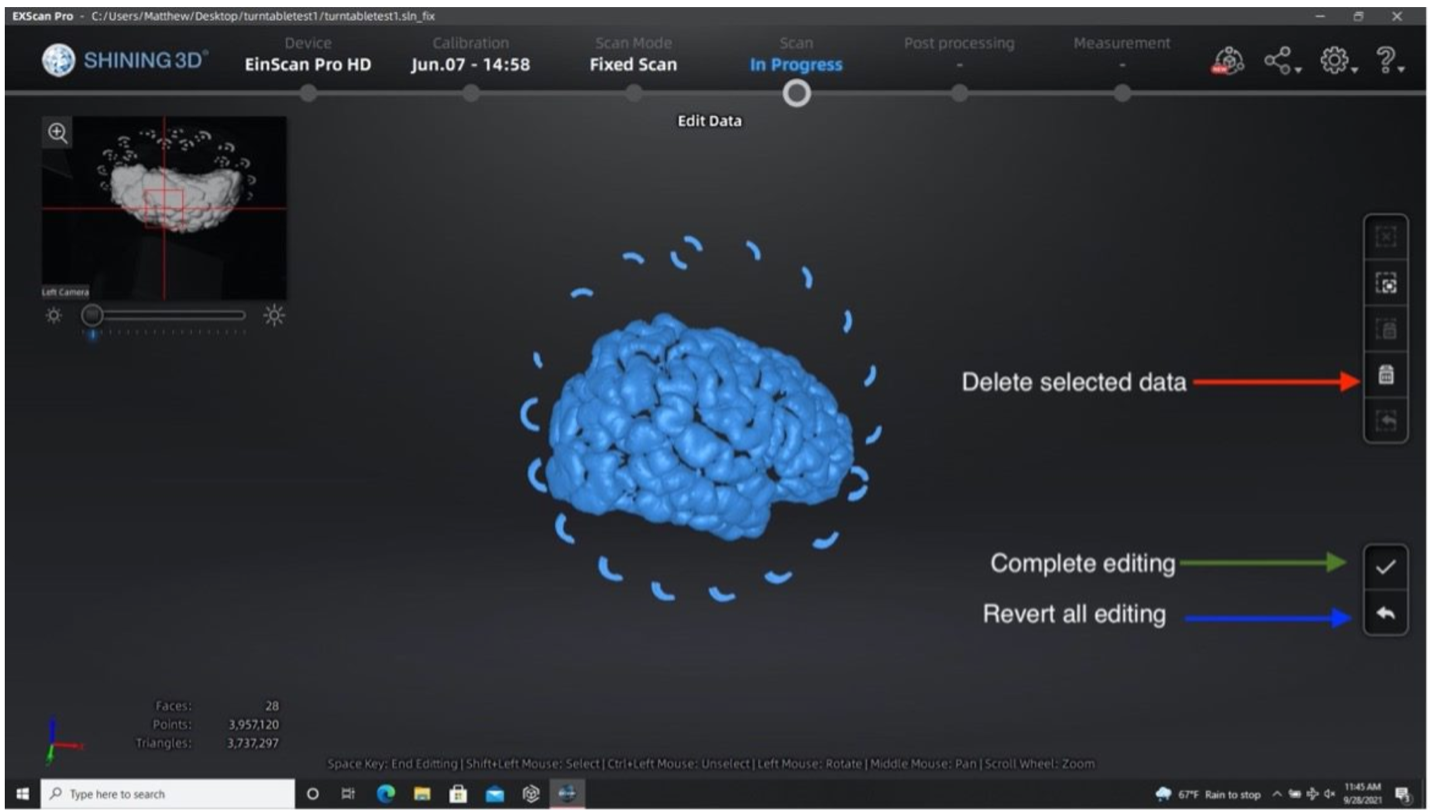This screenshot has width=1430, height=812.
Task: Click the Windows taskbar search box
Action: click(x=168, y=794)
